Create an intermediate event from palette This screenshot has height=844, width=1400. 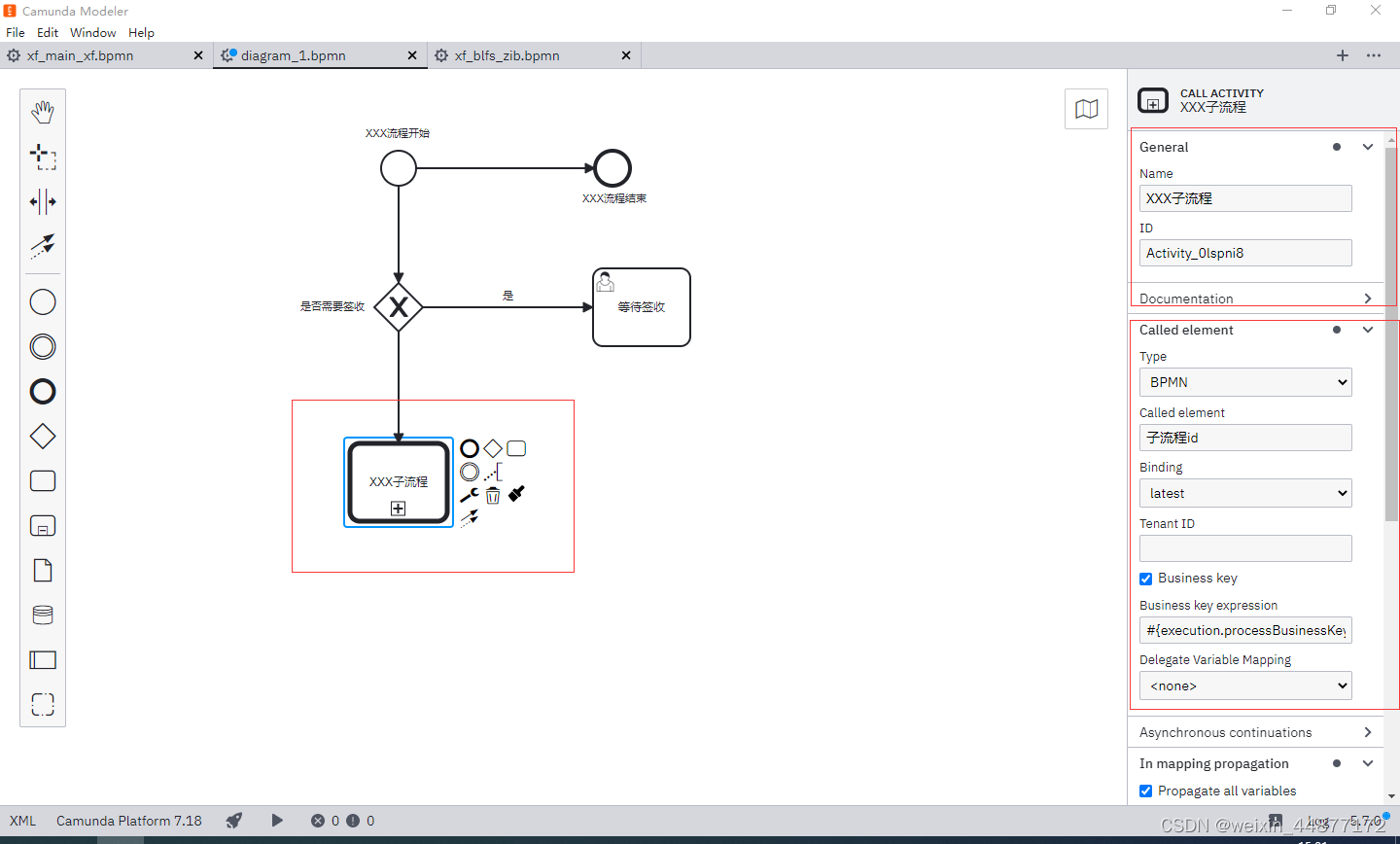point(43,347)
